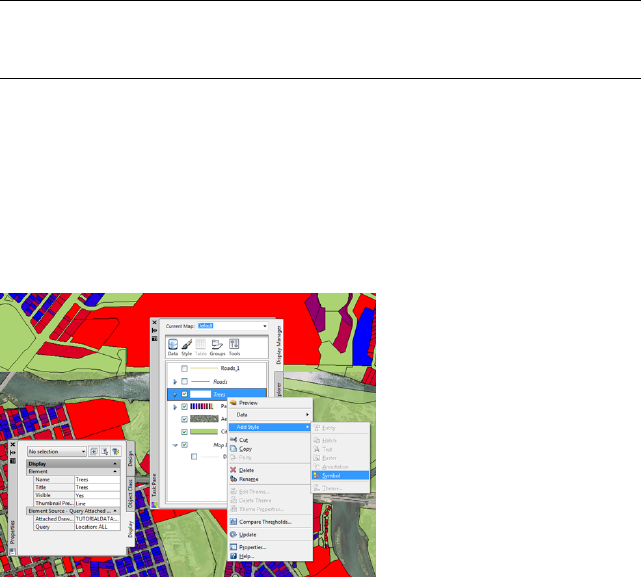Choose Properties... from the context menu

coord(270,547)
